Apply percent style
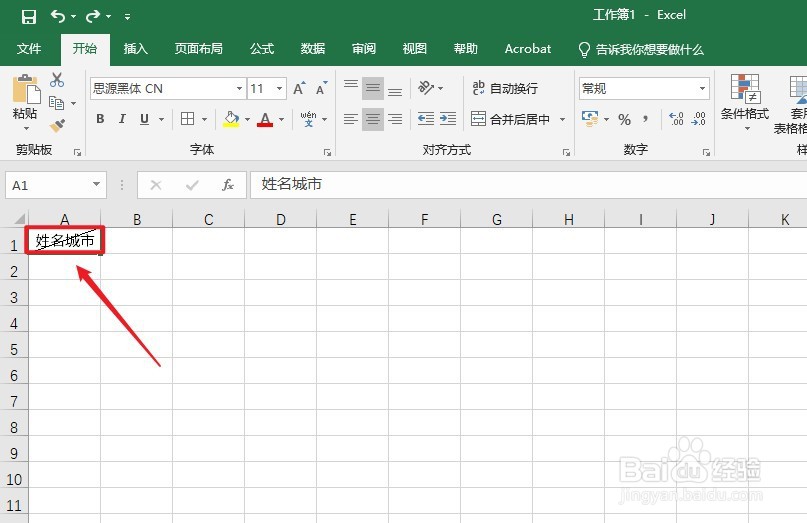Screen dimensions: 807x523 (625, 119)
